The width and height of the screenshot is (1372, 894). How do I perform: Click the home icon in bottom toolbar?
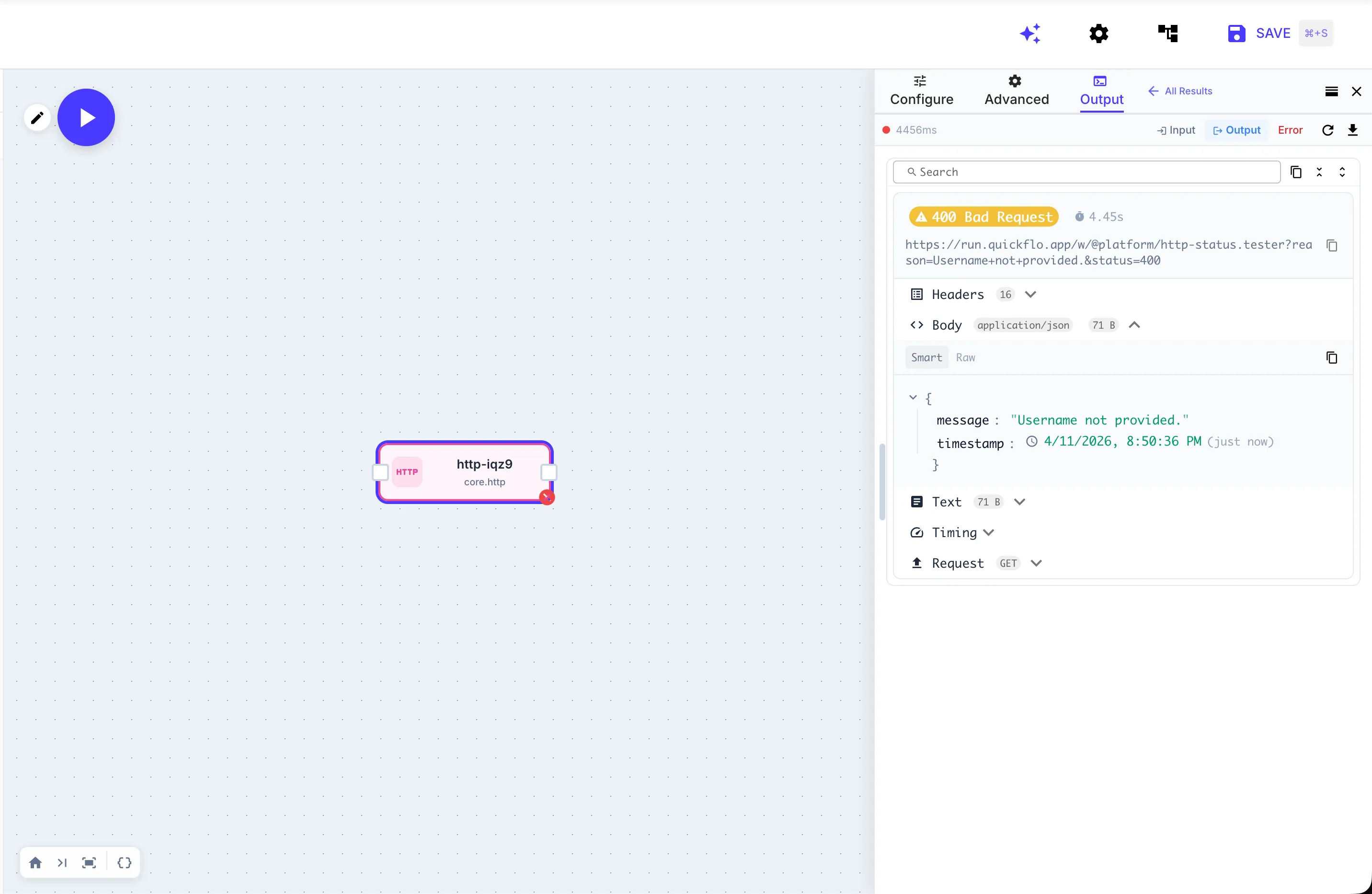click(35, 862)
